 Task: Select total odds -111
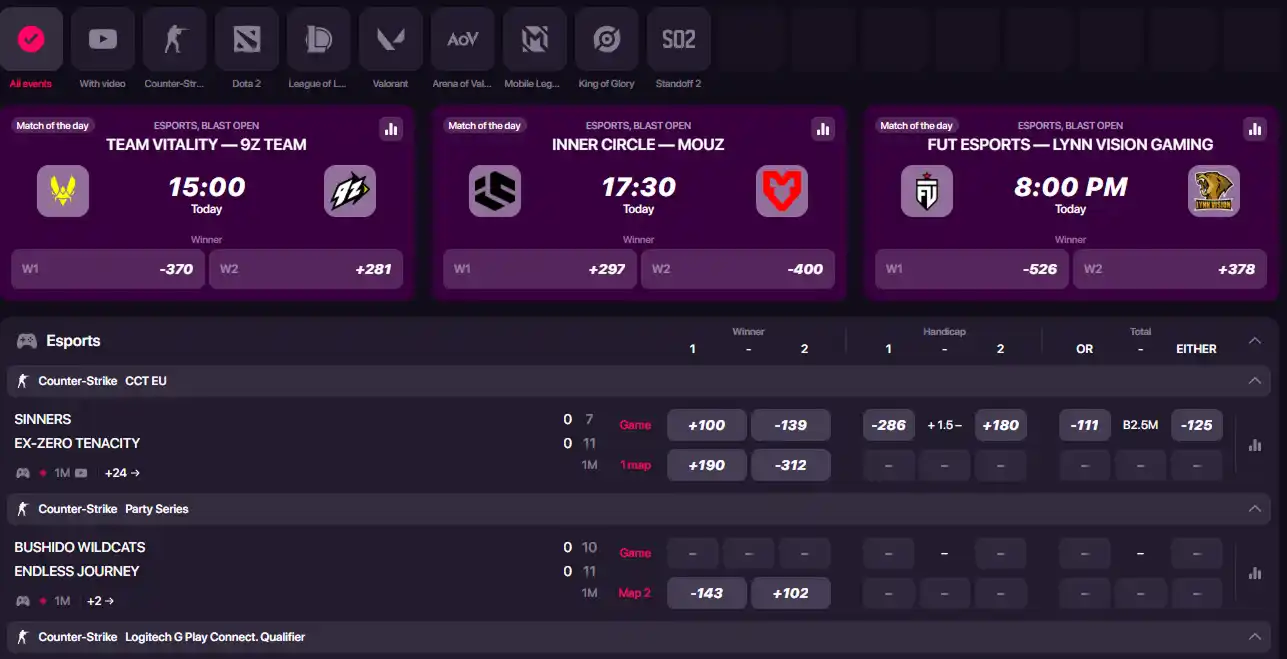[x=1085, y=425]
